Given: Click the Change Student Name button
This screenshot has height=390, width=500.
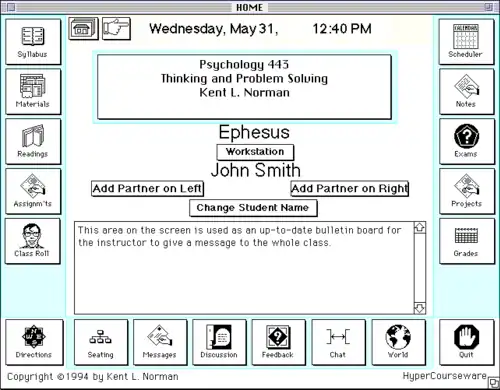Looking at the screenshot, I should point(253,208).
